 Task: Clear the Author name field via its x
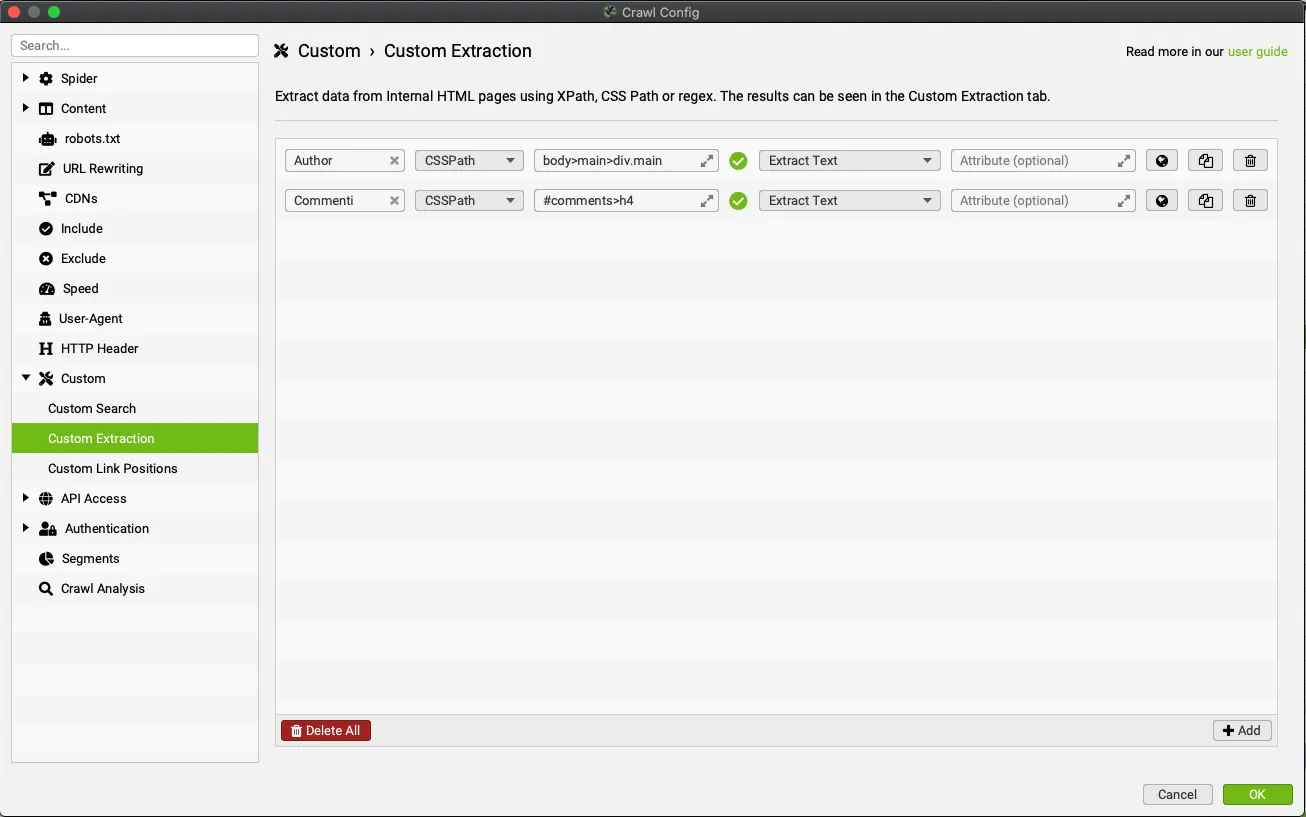coord(394,160)
